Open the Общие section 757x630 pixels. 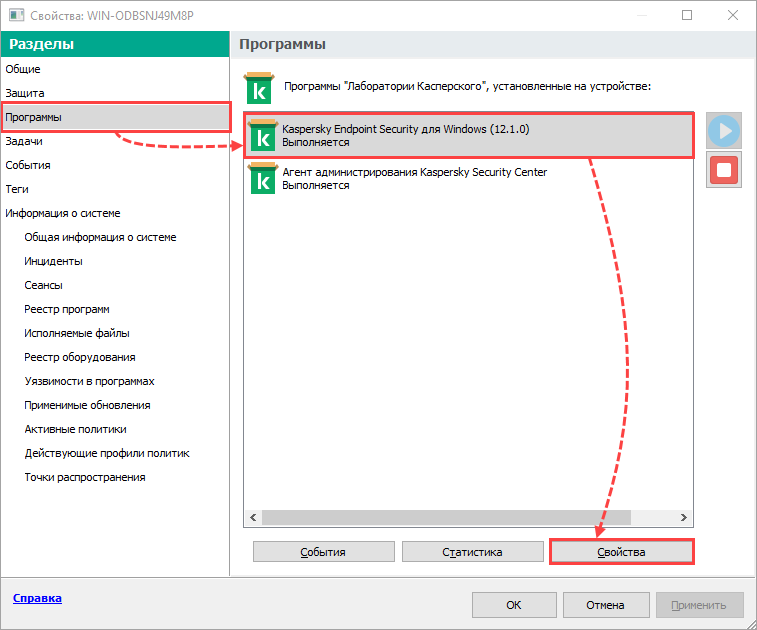click(23, 69)
